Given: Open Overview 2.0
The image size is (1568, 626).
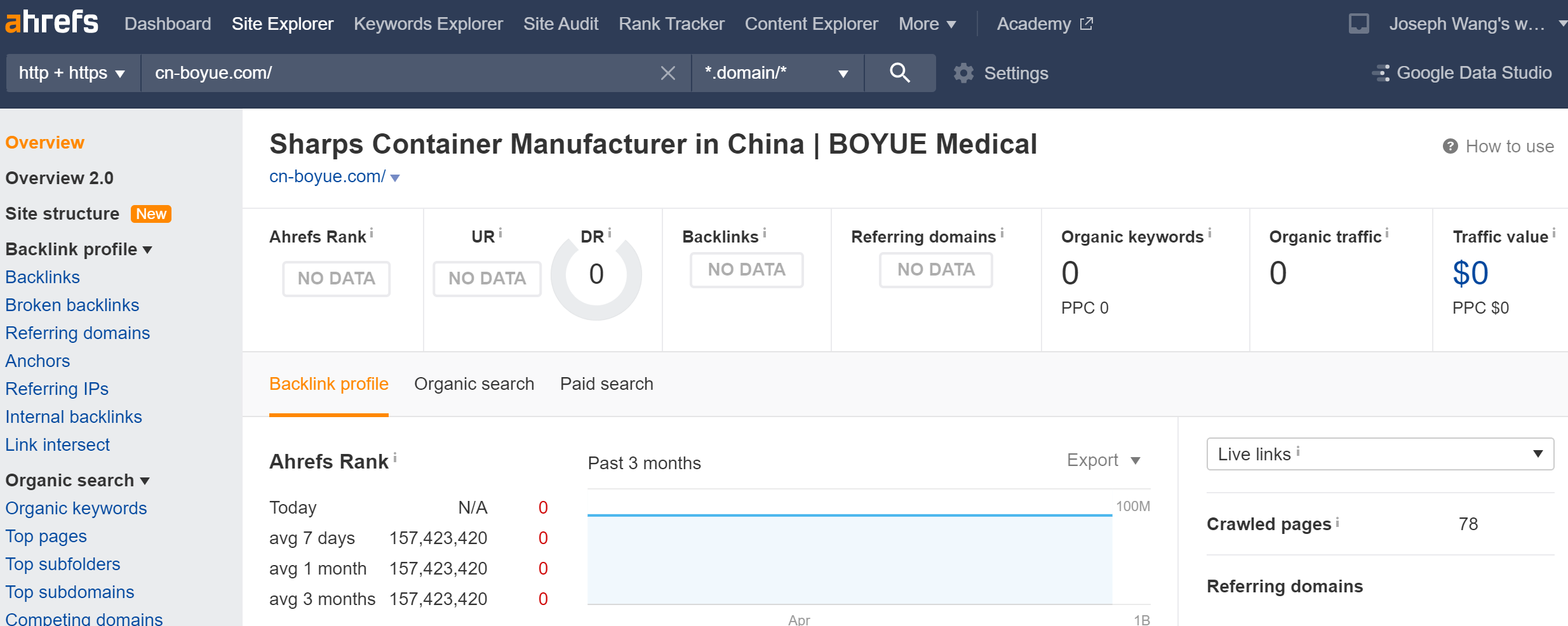Looking at the screenshot, I should (59, 178).
